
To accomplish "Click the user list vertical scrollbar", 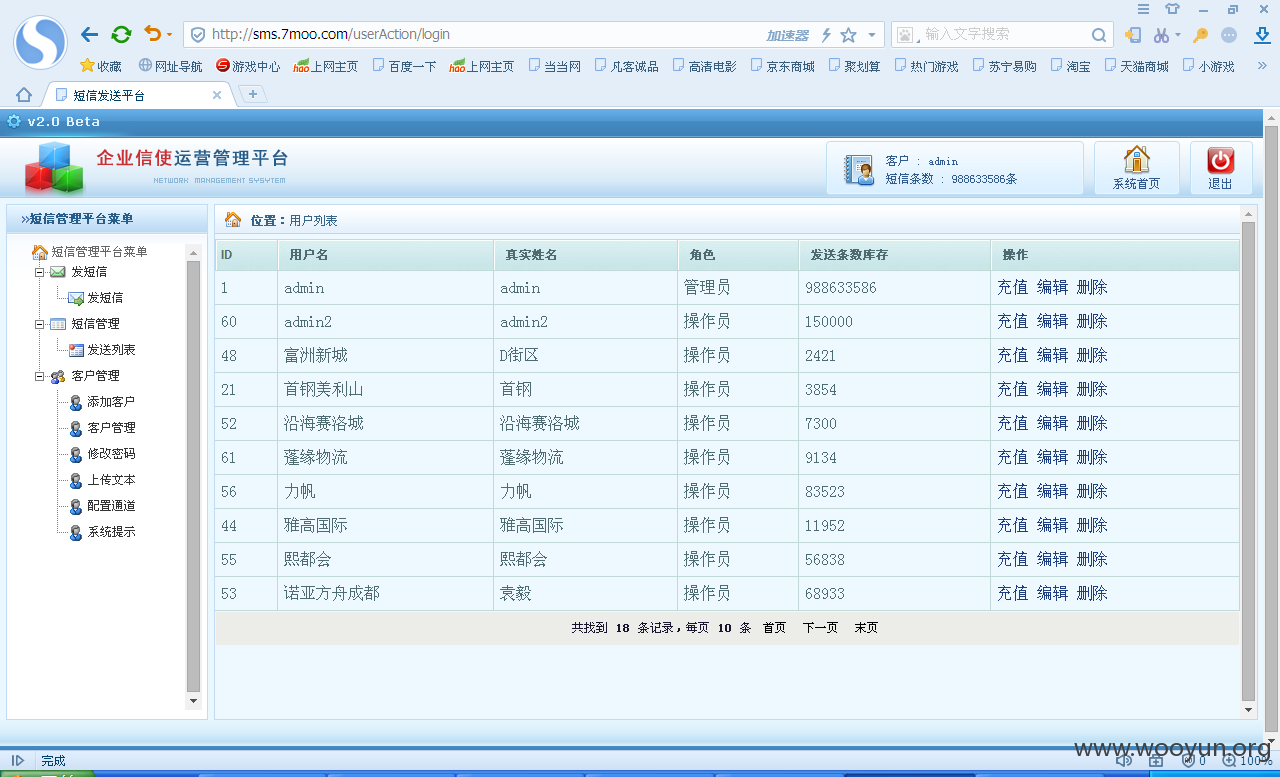I will point(1248,460).
